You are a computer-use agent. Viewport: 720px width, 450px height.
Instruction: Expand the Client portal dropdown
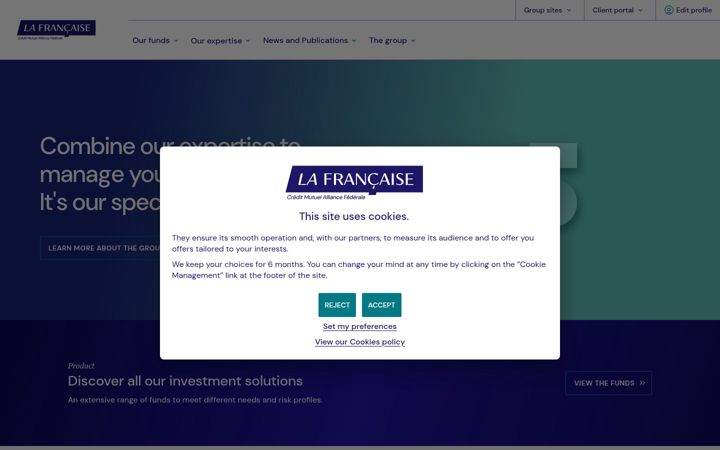[617, 10]
